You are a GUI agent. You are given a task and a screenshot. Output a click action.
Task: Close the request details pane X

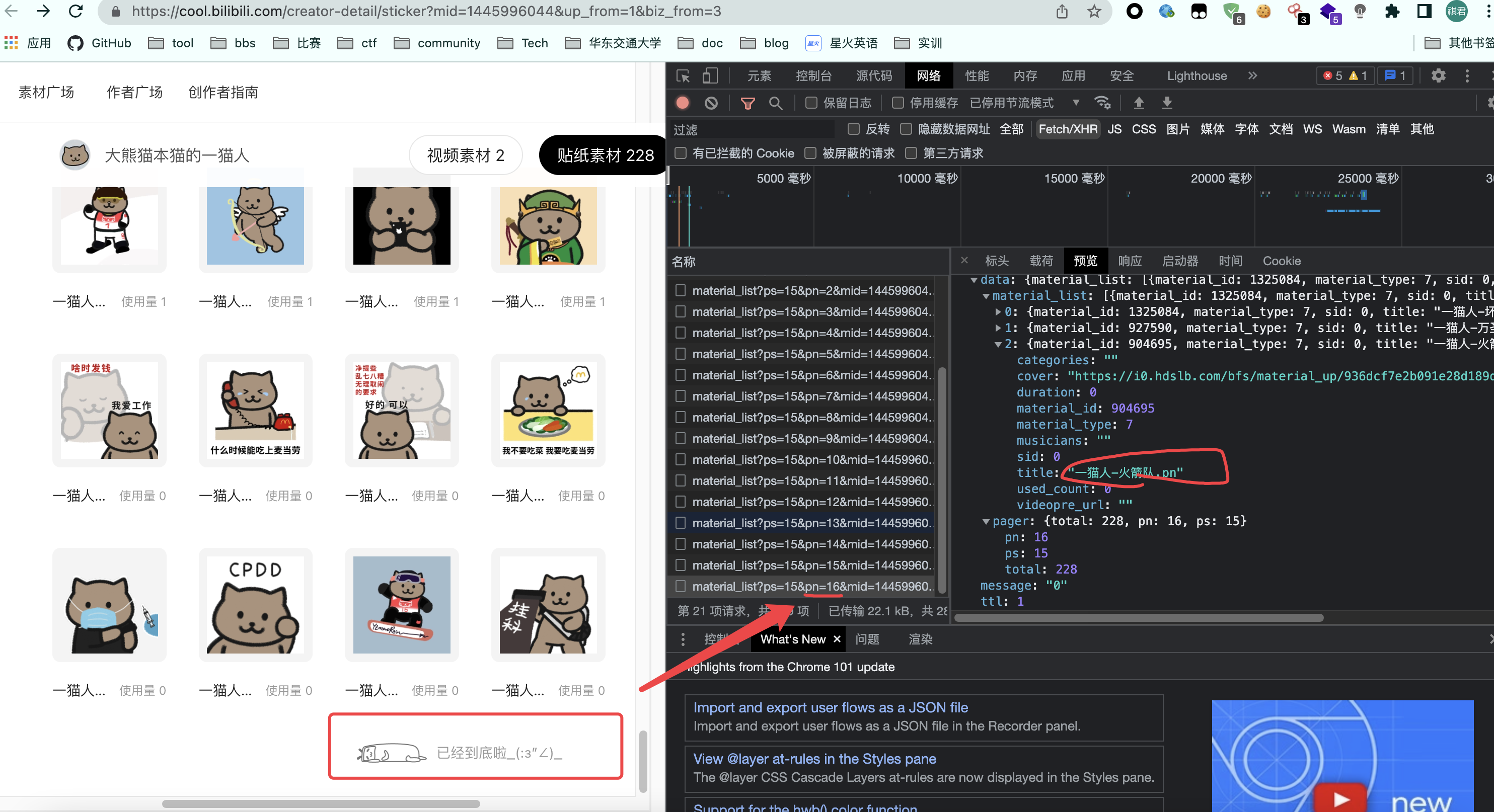tap(964, 260)
